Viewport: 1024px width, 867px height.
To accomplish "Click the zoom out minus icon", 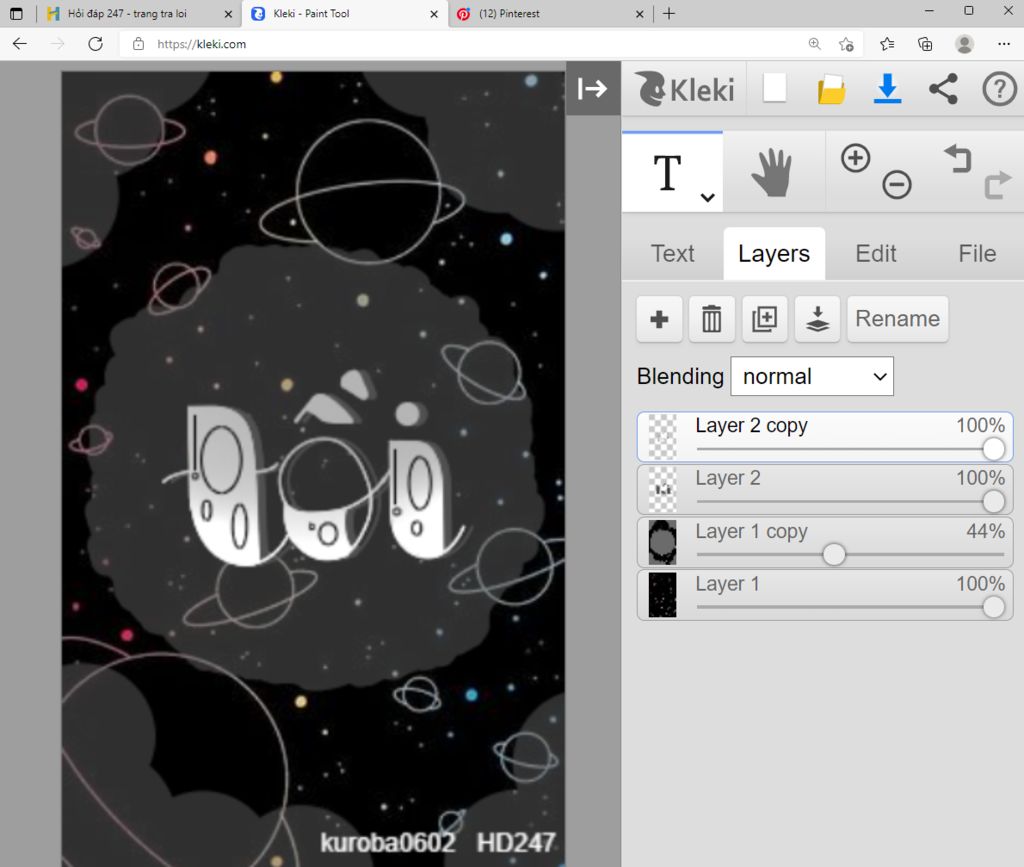I will tap(897, 185).
